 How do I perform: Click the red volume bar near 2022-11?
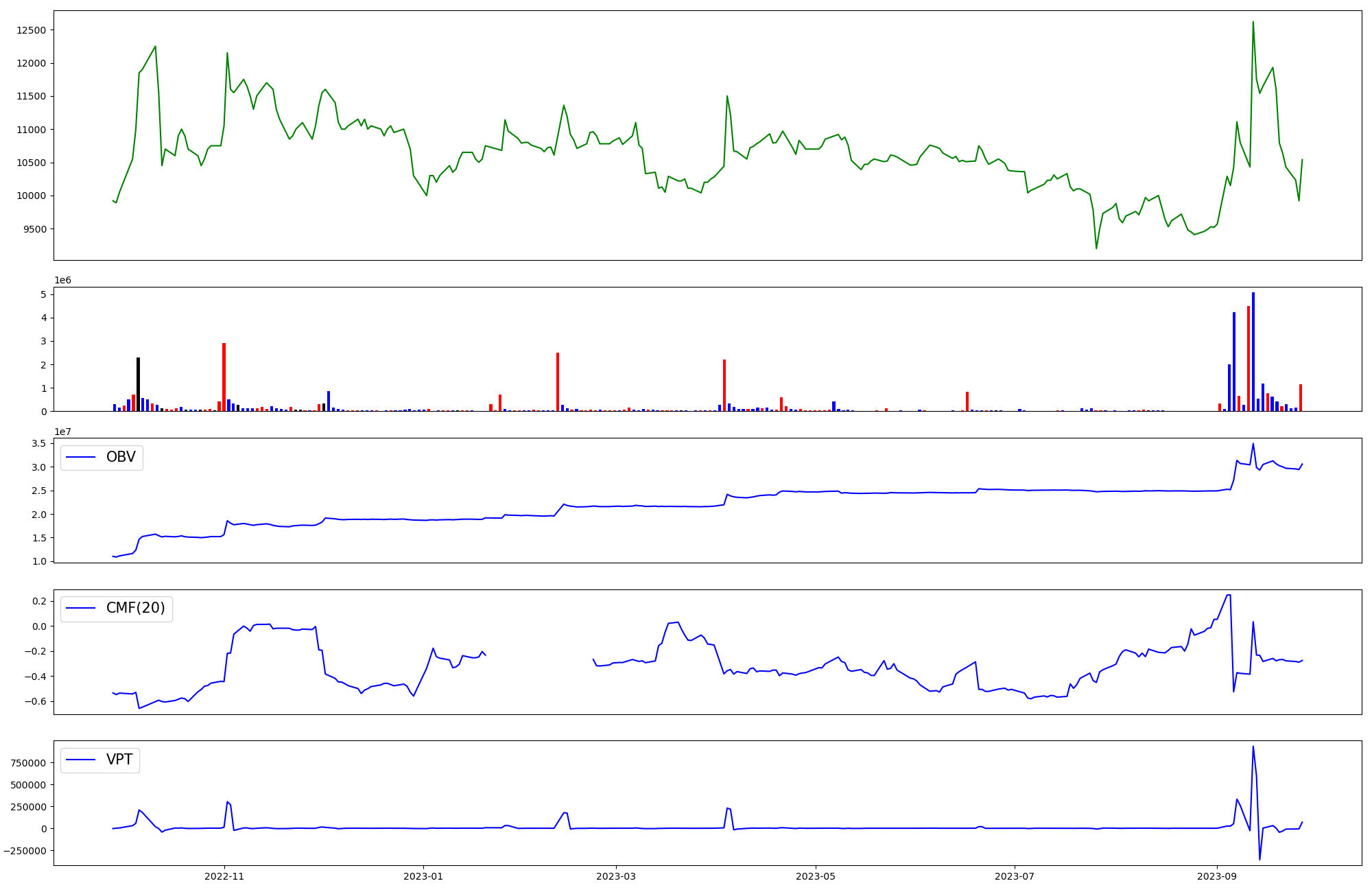tap(224, 377)
